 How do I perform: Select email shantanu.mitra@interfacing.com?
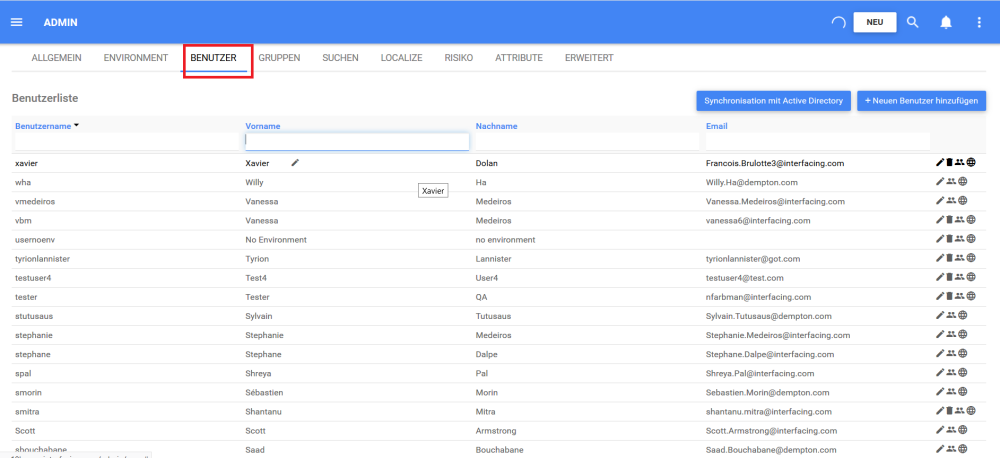tap(769, 411)
